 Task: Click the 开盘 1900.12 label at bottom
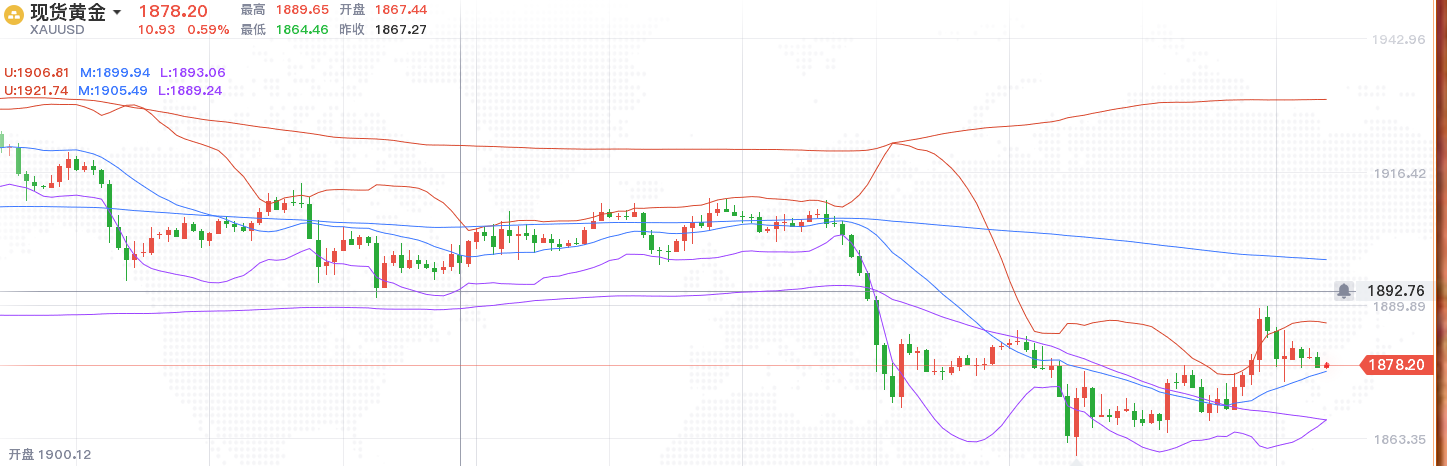(x=50, y=455)
